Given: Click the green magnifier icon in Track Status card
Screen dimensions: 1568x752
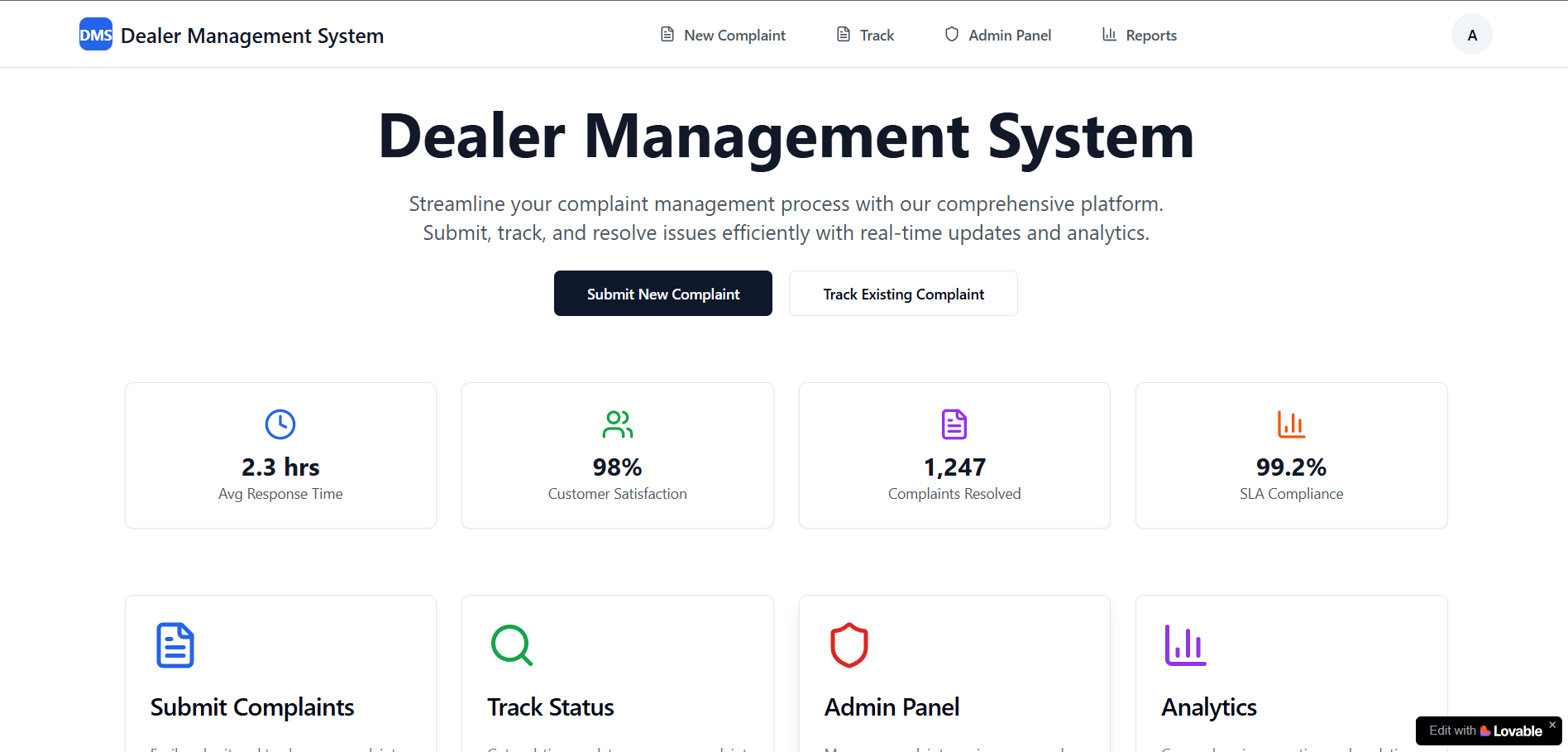Looking at the screenshot, I should (x=512, y=645).
